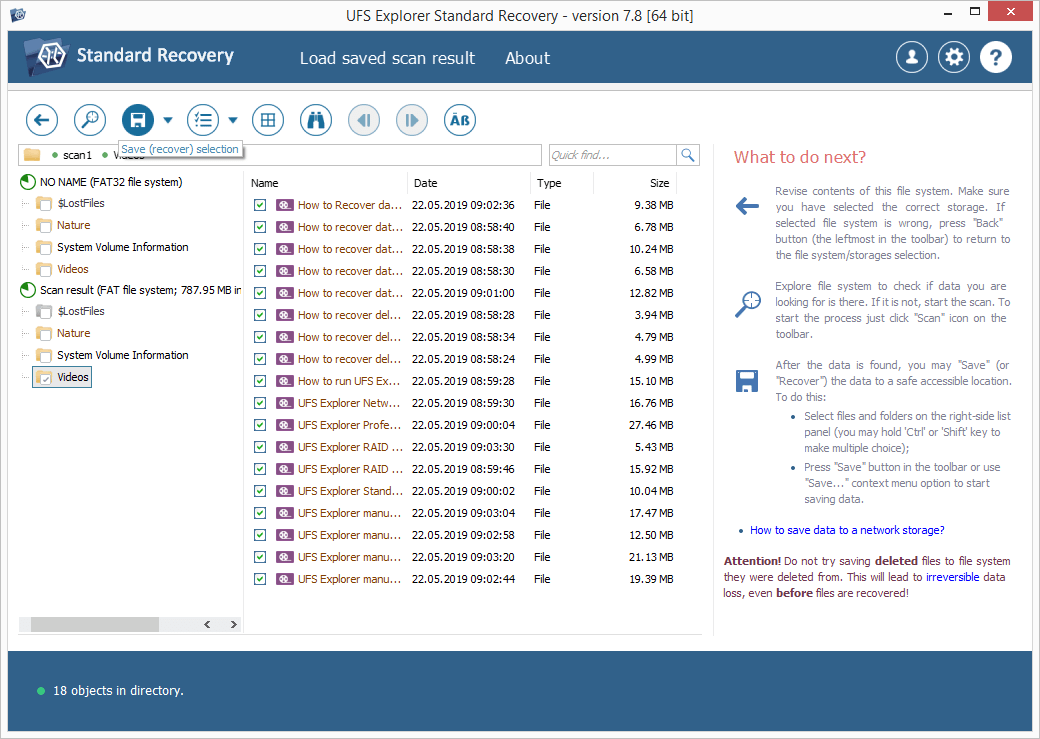Uncheck UFS Explorer Stand... file
This screenshot has height=739, width=1040.
(260, 491)
